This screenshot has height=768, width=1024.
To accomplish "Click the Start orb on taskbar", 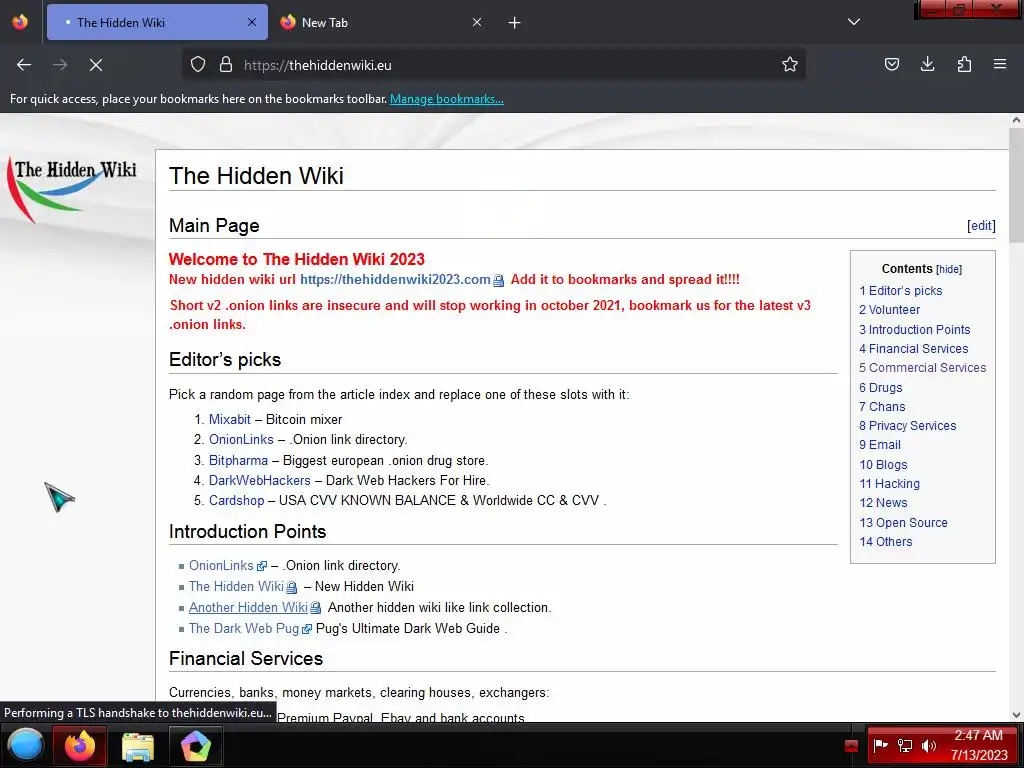I will point(25,745).
